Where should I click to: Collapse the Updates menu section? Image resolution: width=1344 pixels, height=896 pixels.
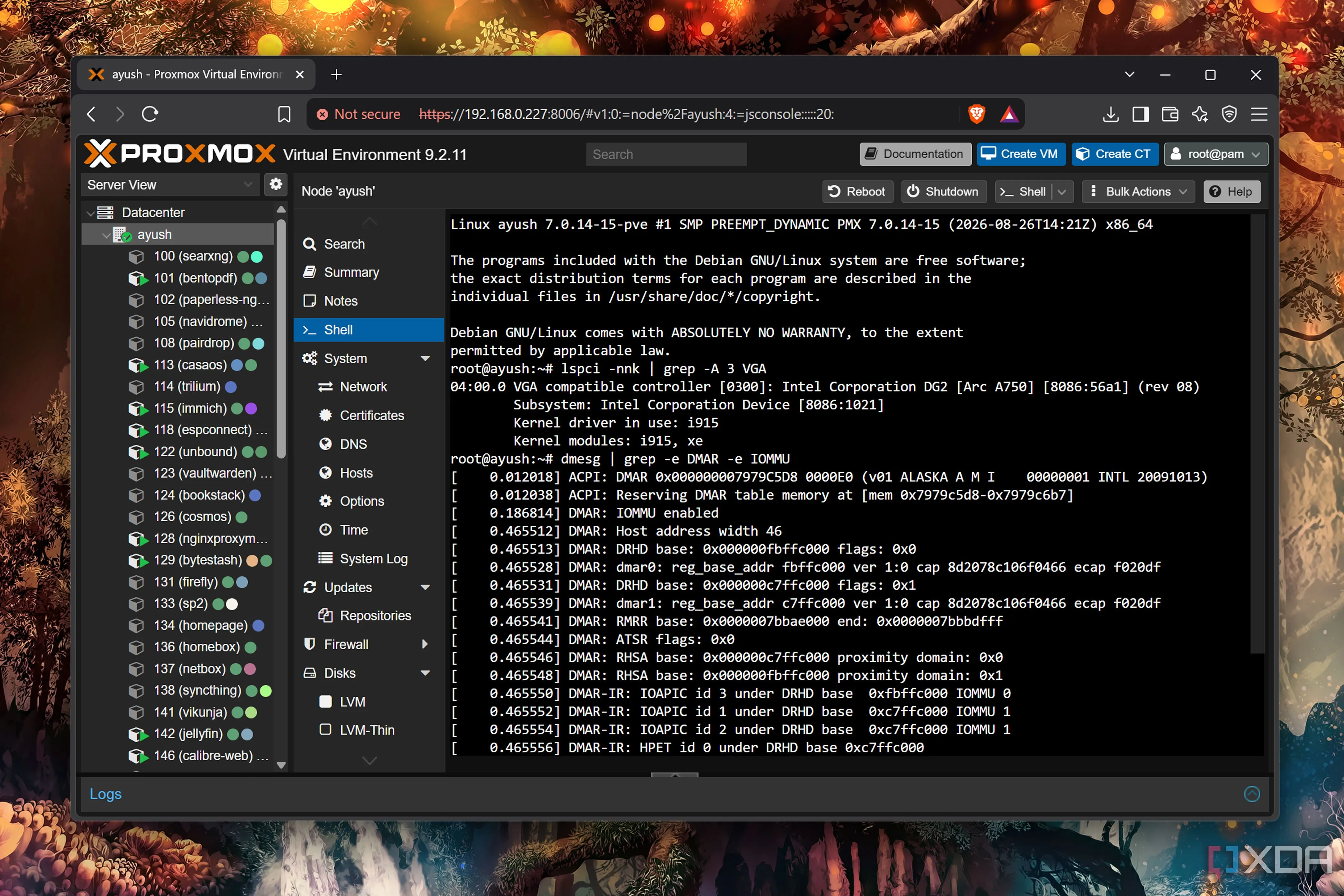425,588
